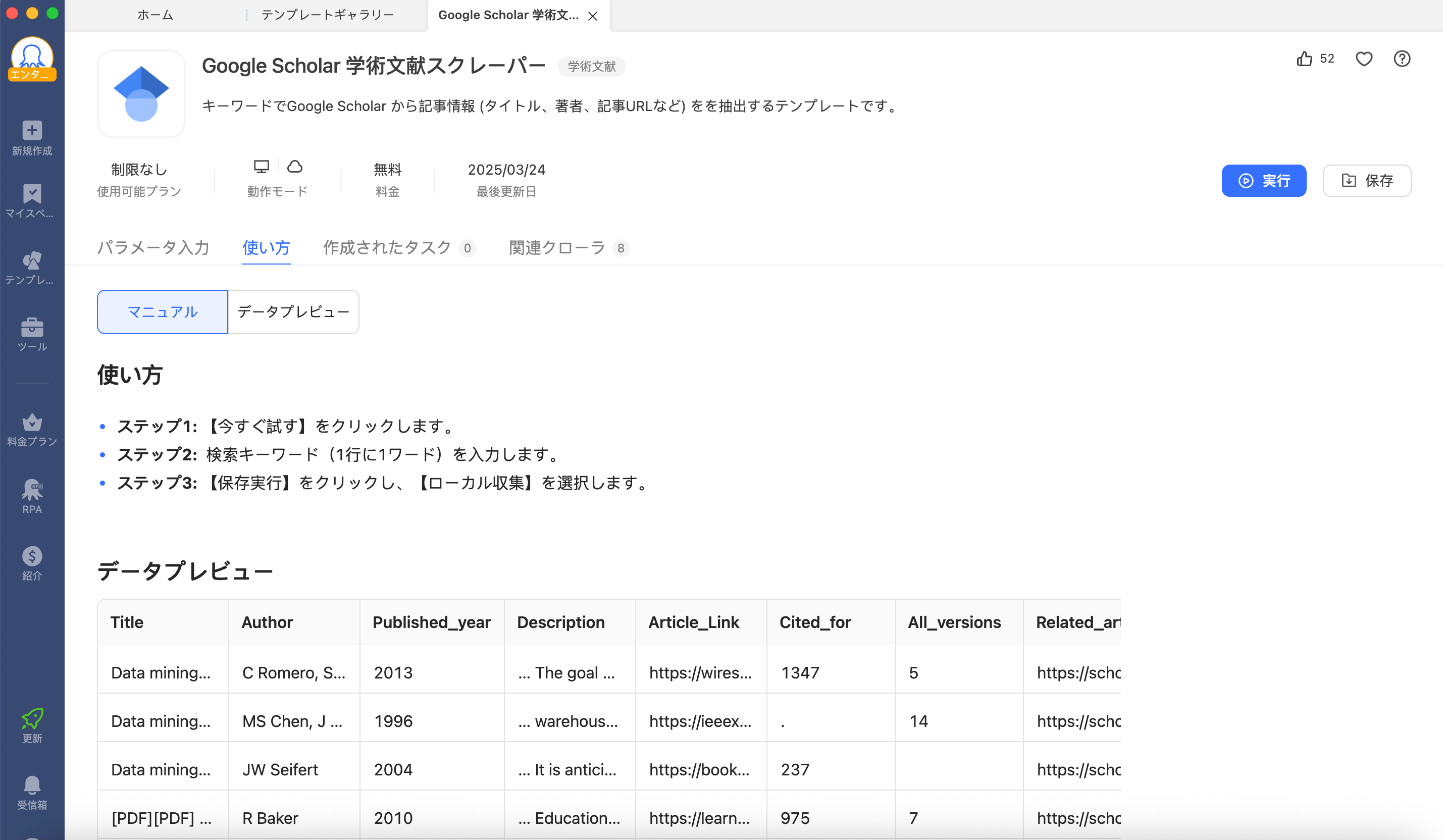Open the 受信箱 bell icon
The image size is (1443, 840).
(x=32, y=785)
